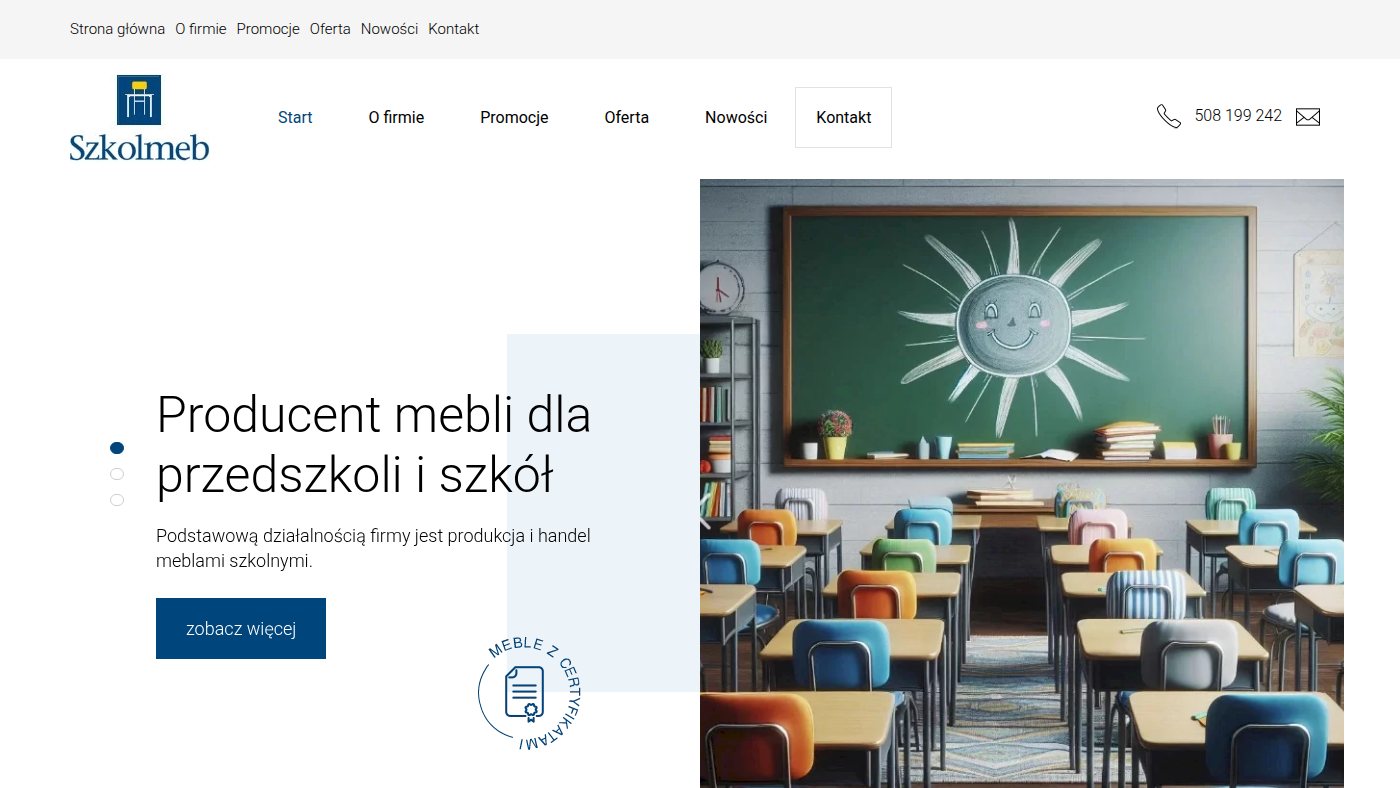Open O firmie in main navigation
The image size is (1400, 788).
396,117
